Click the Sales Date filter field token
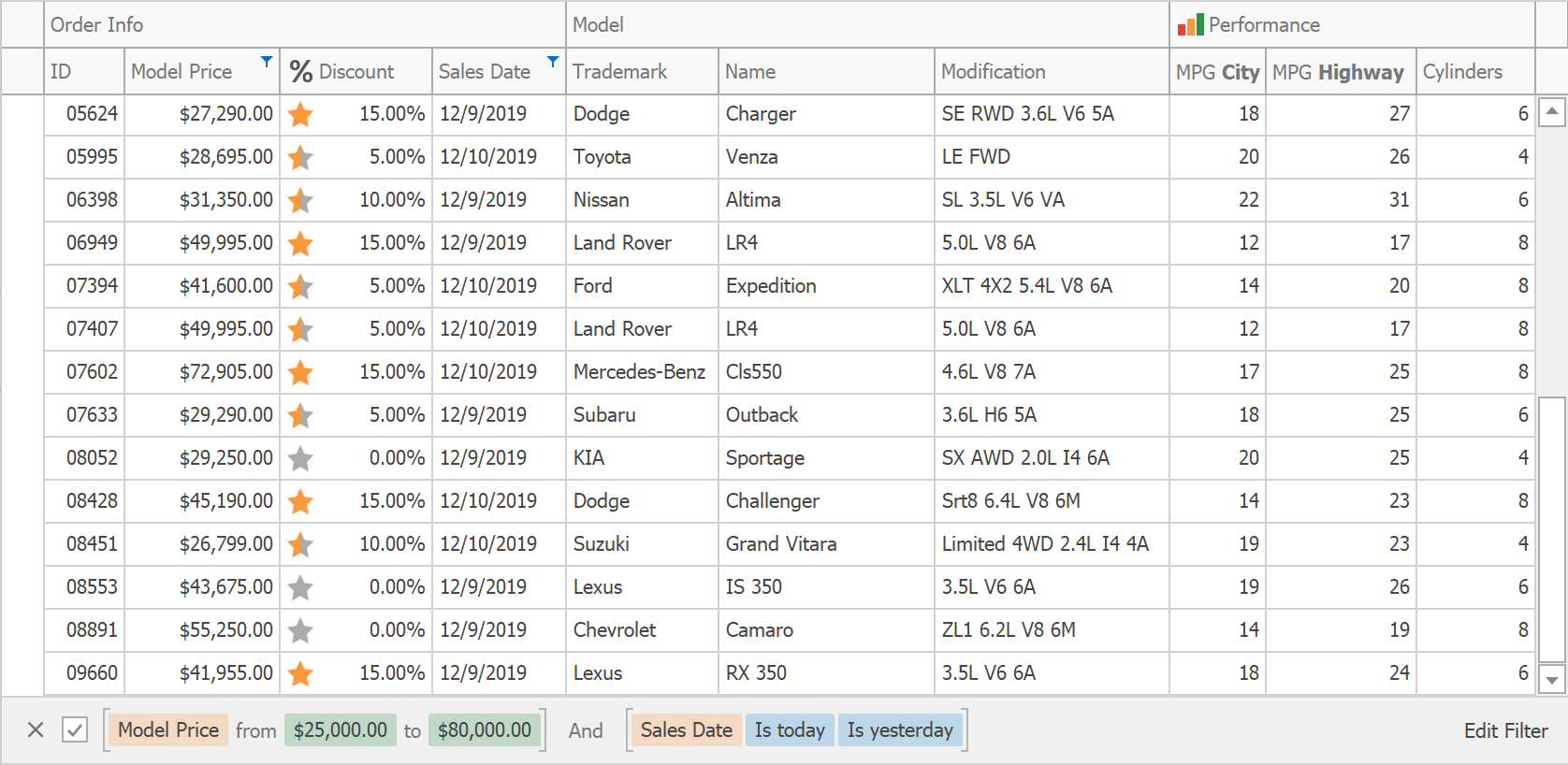Image resolution: width=1568 pixels, height=765 pixels. pyautogui.click(x=687, y=730)
